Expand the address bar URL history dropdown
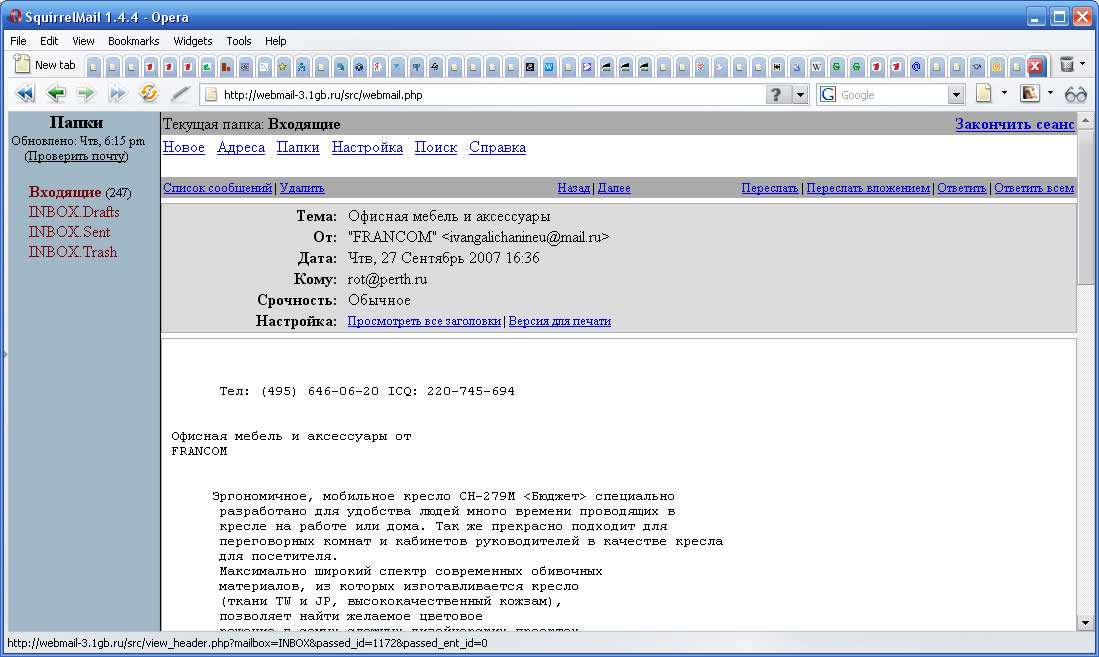 click(x=800, y=94)
